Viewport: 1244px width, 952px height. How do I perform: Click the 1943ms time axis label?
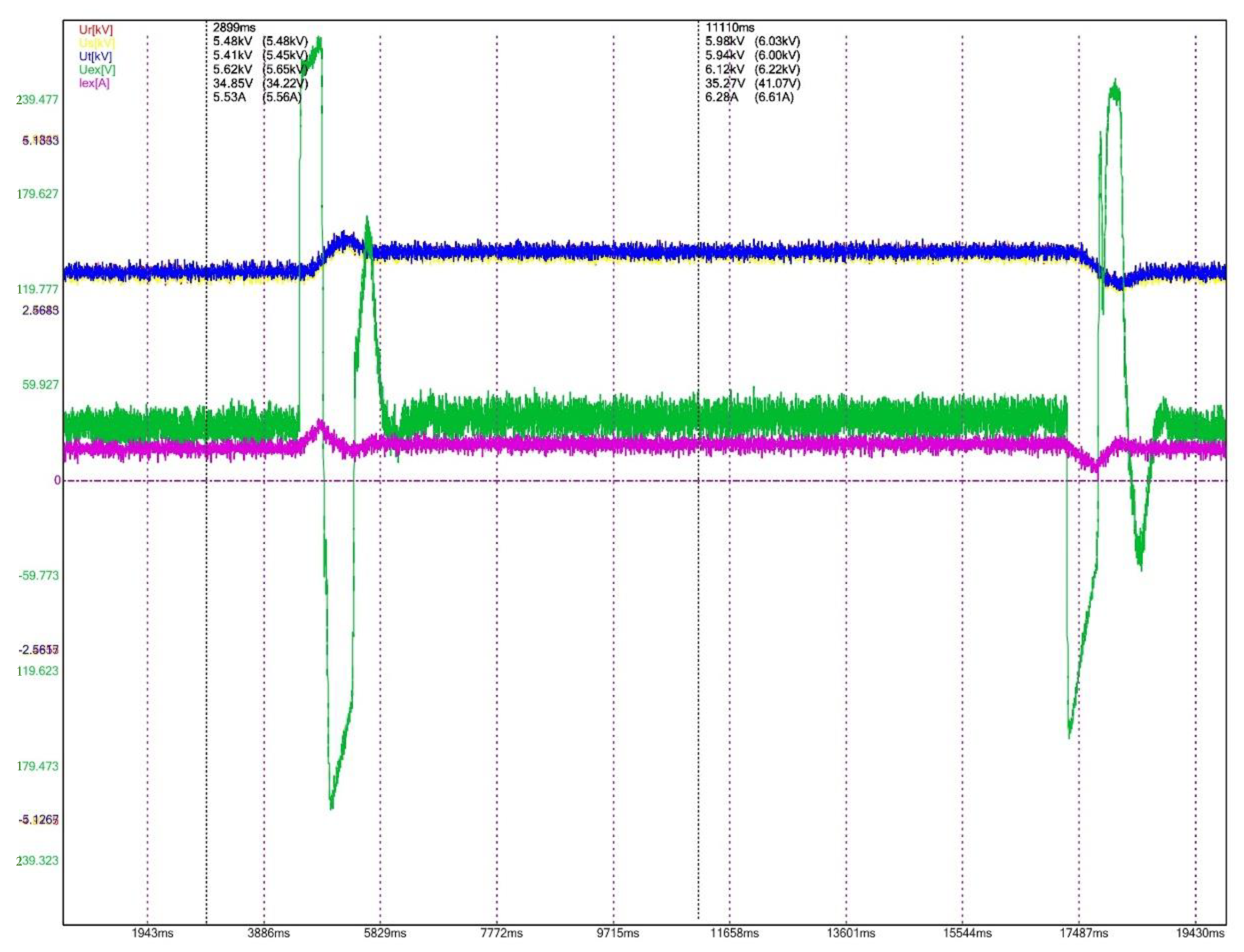click(x=153, y=933)
